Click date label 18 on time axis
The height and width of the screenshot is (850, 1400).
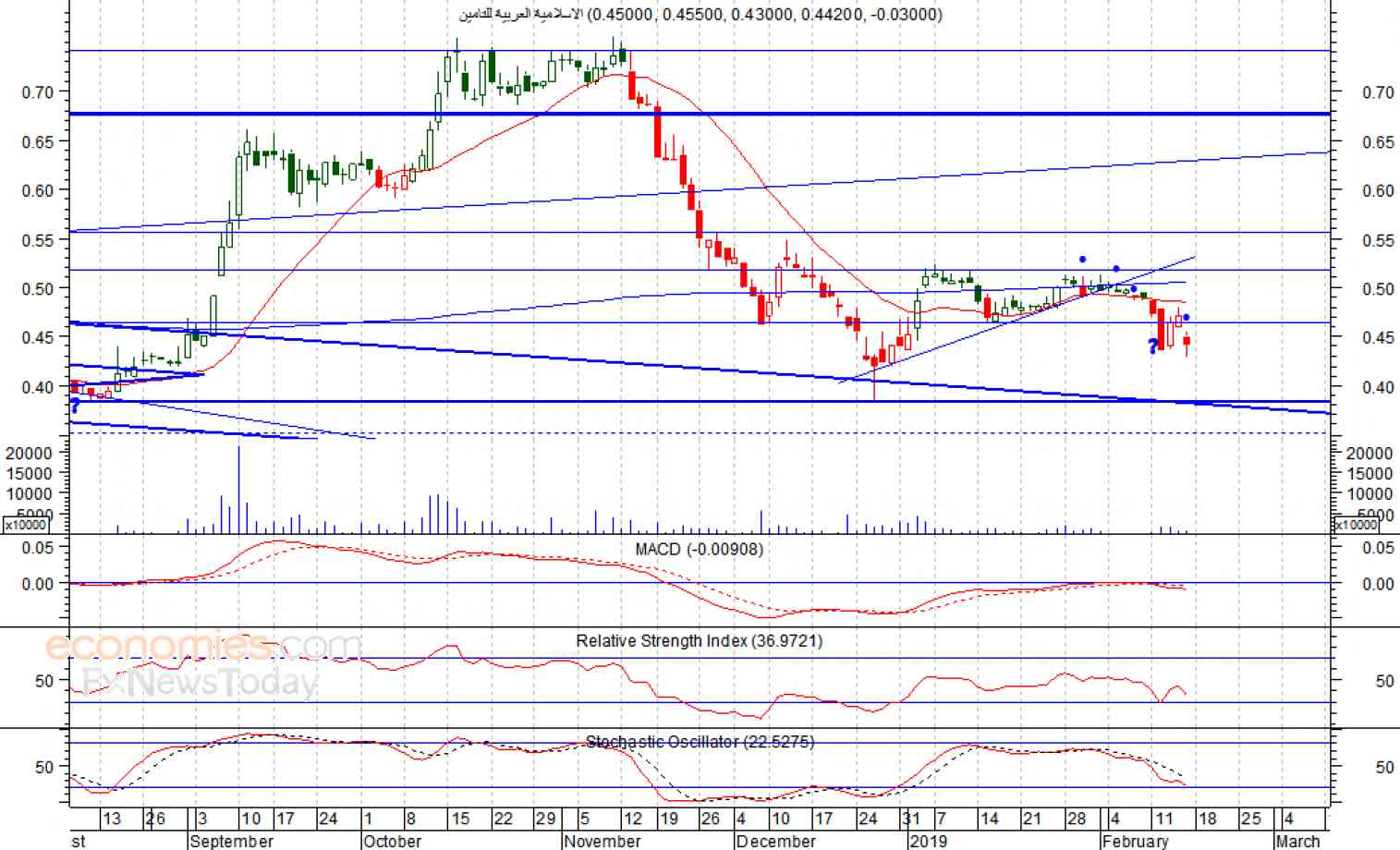[1207, 819]
